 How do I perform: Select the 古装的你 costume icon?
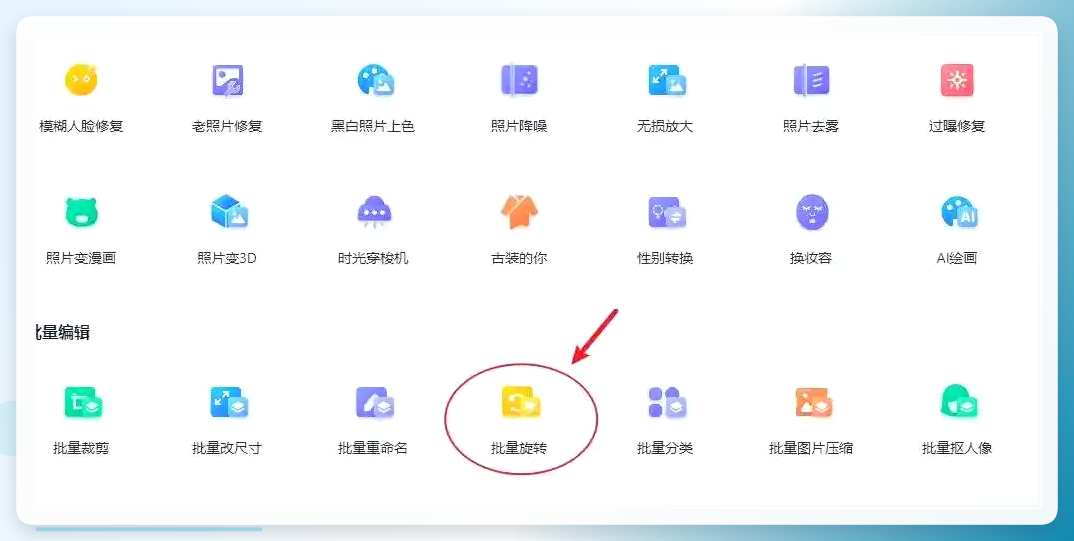click(x=519, y=212)
